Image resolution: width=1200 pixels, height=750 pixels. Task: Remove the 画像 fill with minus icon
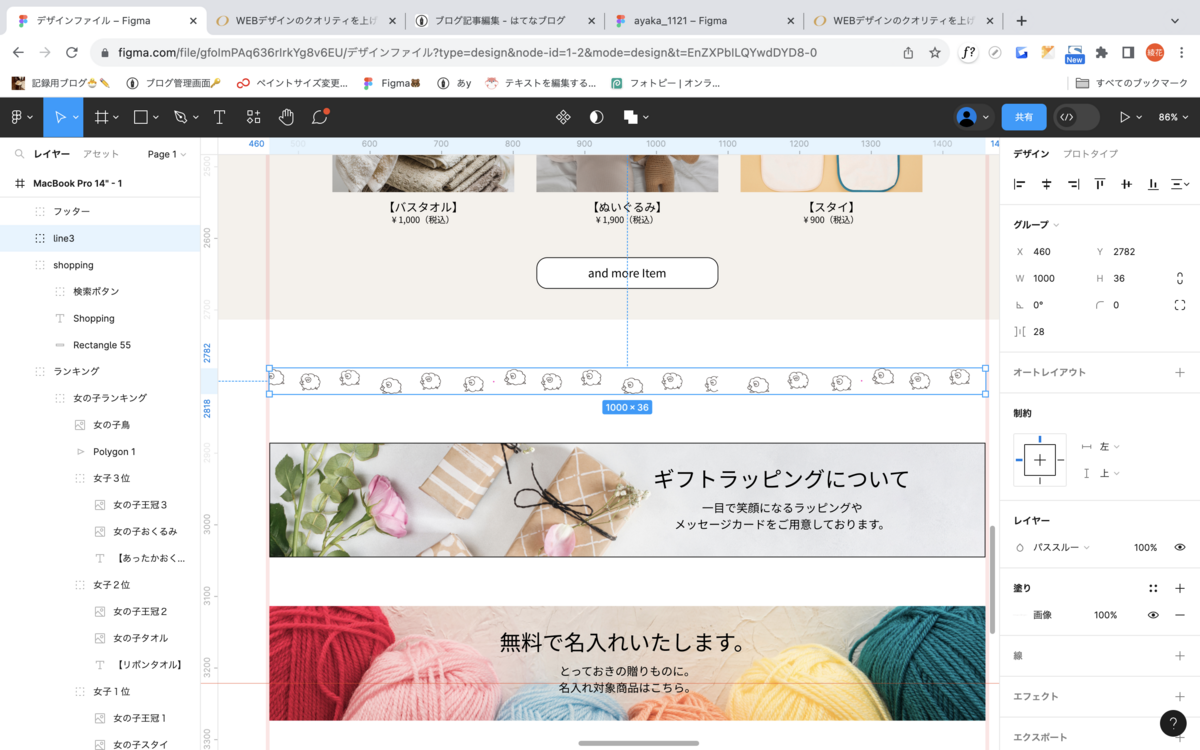1180,615
